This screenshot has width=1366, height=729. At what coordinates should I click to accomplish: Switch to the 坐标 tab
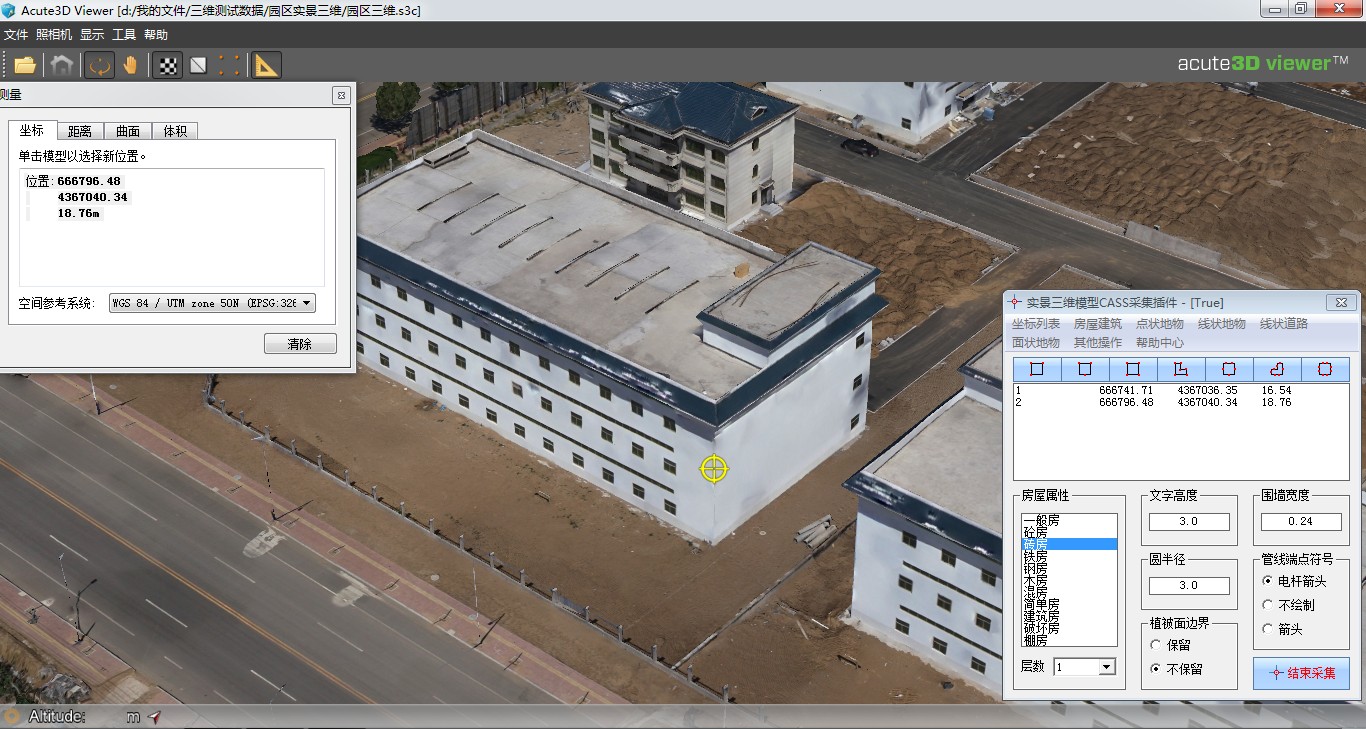[x=32, y=130]
